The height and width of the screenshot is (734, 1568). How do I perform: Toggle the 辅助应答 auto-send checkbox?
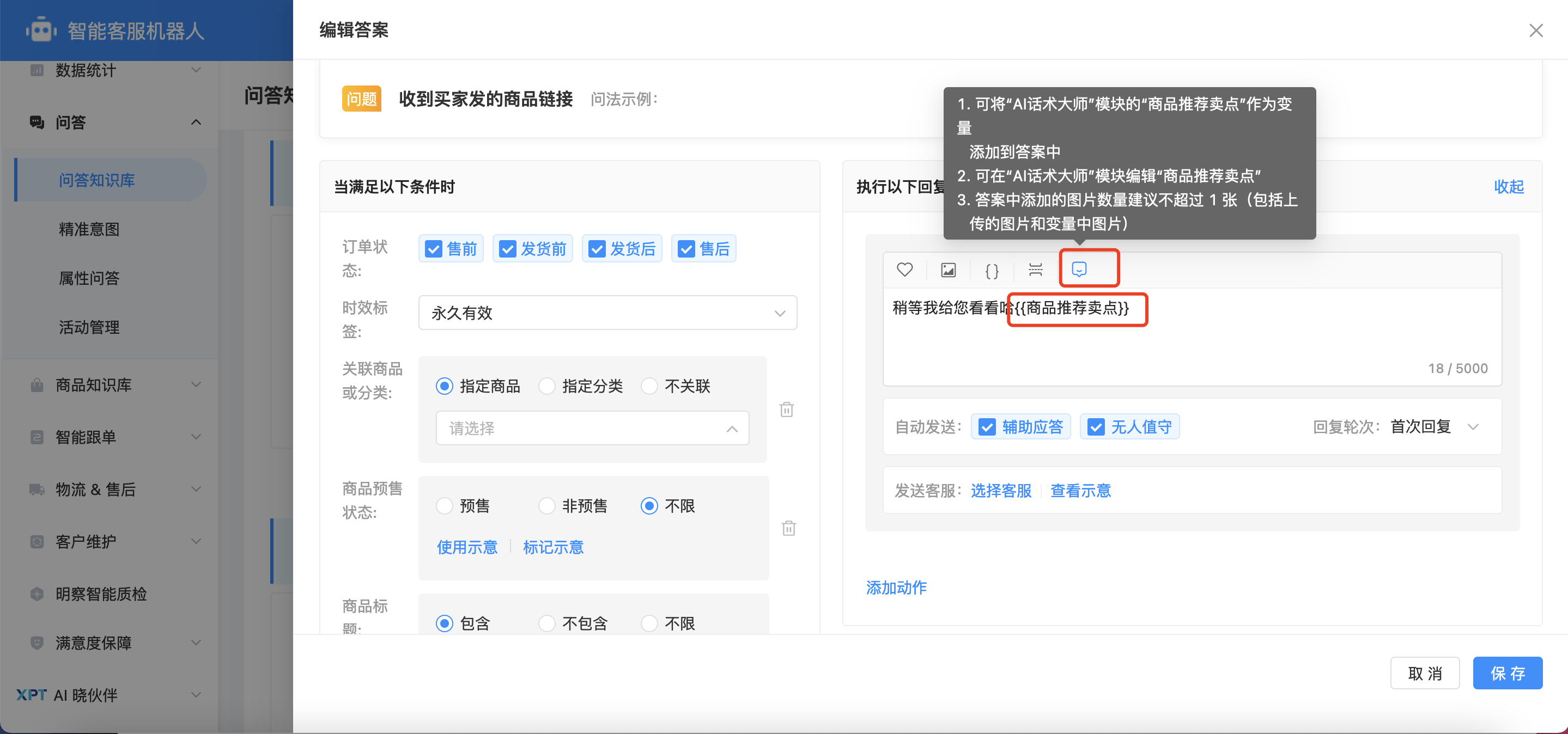pos(987,427)
